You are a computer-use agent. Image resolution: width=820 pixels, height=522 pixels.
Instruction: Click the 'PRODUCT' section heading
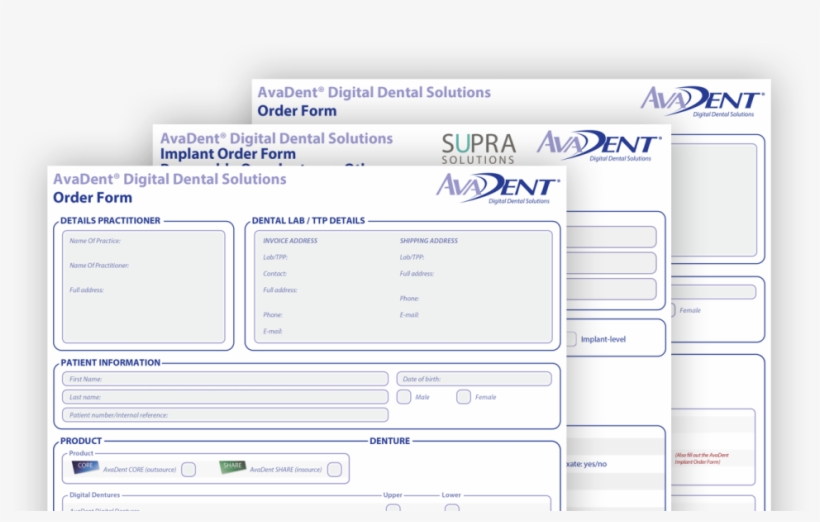click(81, 441)
